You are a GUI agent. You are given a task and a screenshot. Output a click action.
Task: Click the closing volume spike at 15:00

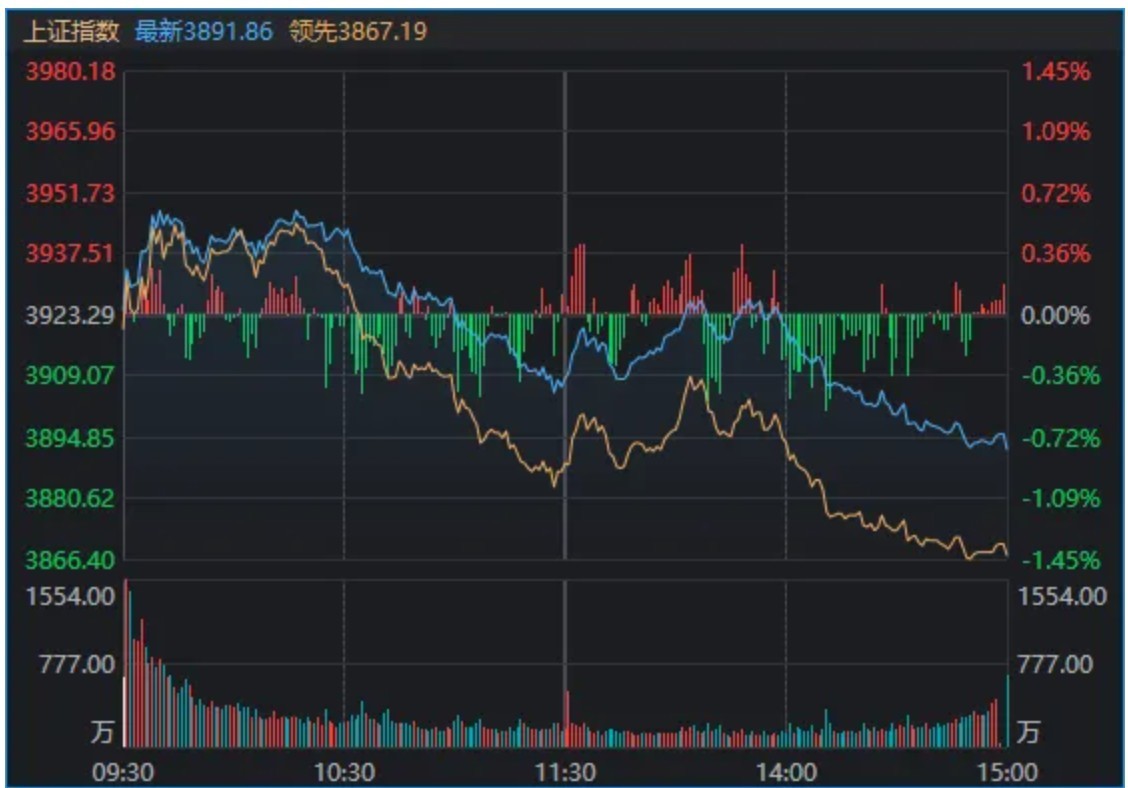pyautogui.click(x=1007, y=711)
